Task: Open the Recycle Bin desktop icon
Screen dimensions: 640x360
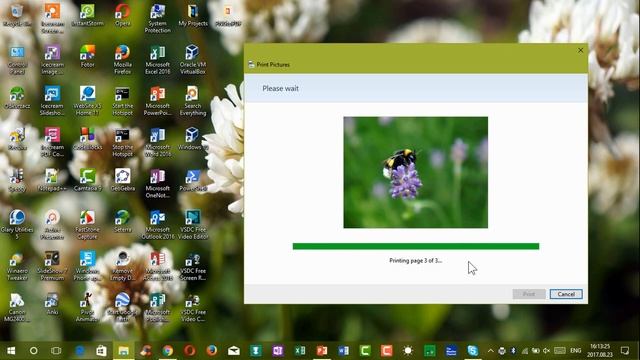Action: tap(17, 16)
